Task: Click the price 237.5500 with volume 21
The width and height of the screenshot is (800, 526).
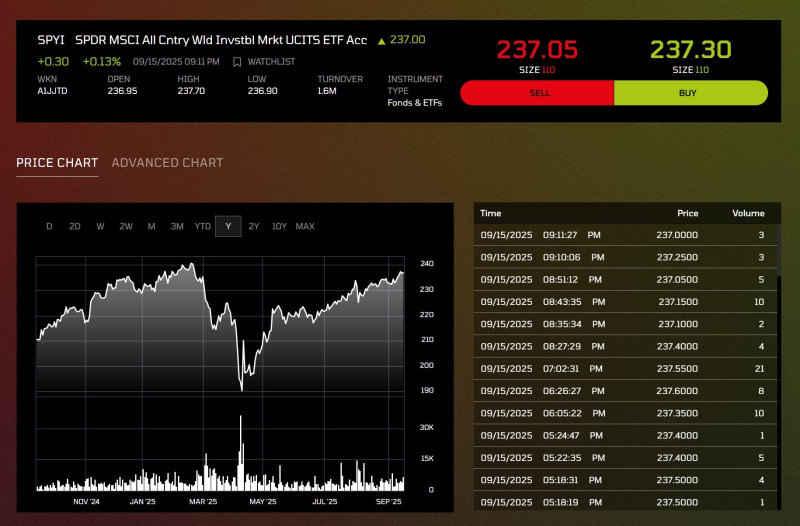Action: [x=677, y=368]
